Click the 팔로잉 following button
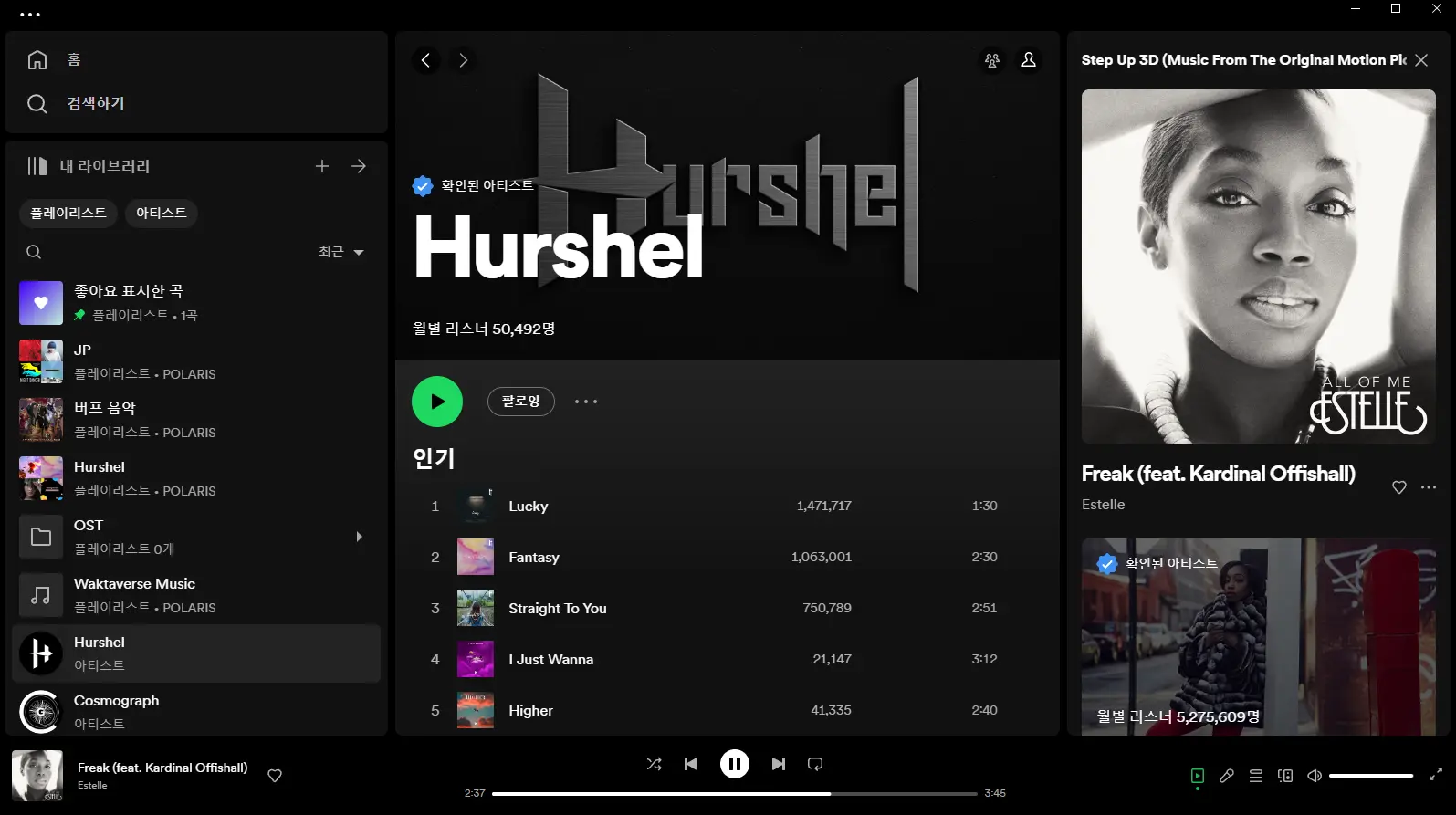Viewport: 1456px width, 815px height. pyautogui.click(x=521, y=402)
